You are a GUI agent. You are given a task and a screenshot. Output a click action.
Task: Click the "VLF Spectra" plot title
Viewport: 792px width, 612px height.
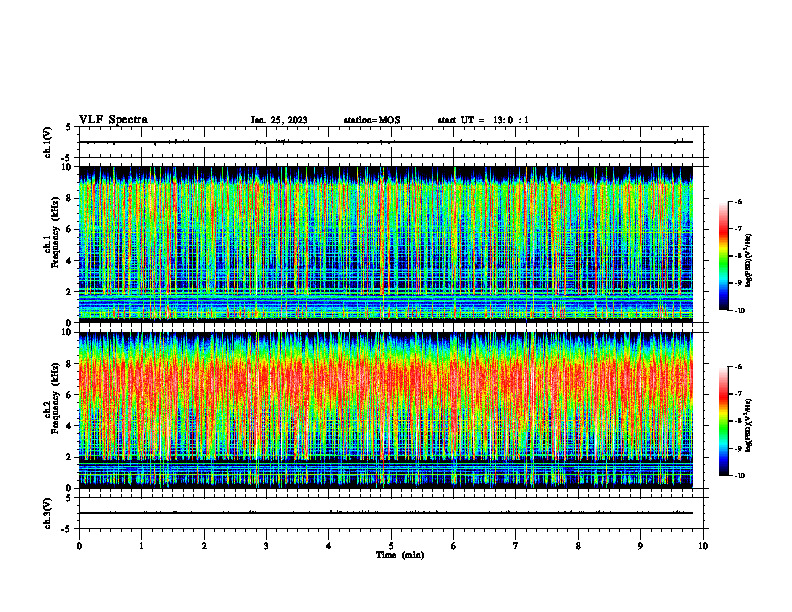click(x=113, y=120)
